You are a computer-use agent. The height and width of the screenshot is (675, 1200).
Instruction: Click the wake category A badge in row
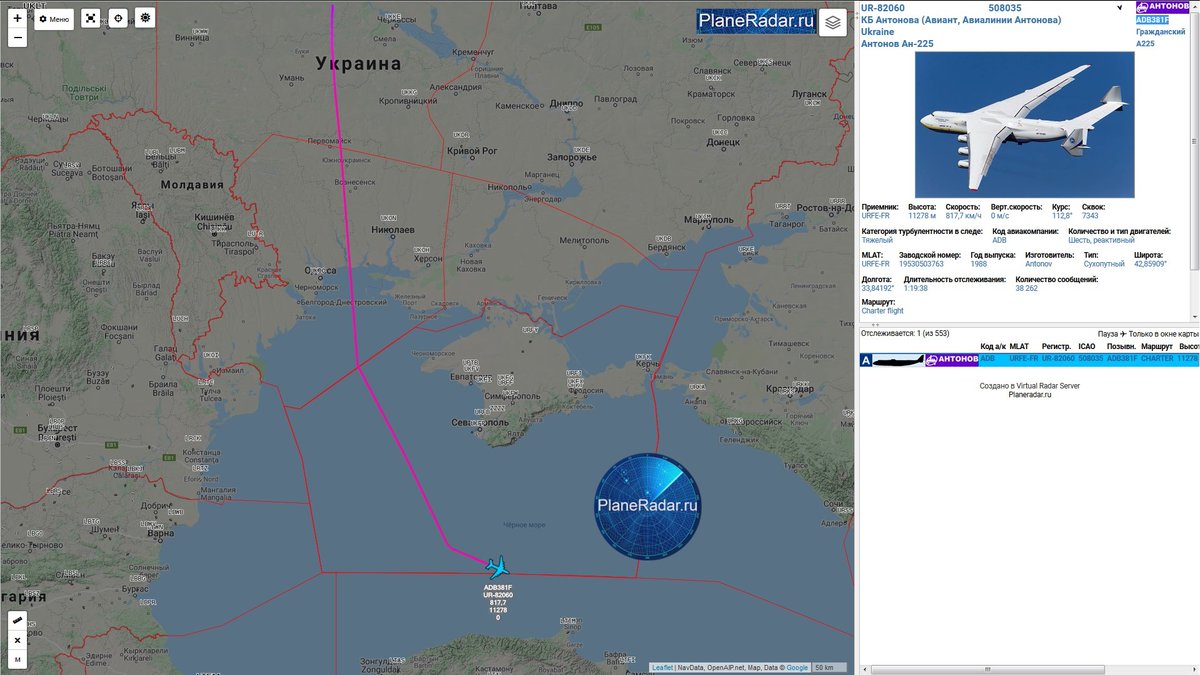(866, 359)
